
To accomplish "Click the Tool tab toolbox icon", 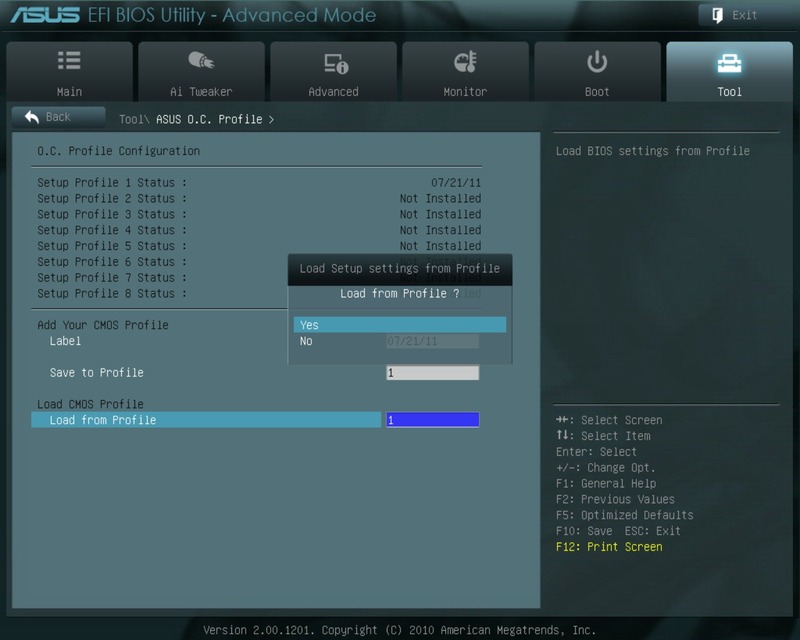I will tap(729, 63).
